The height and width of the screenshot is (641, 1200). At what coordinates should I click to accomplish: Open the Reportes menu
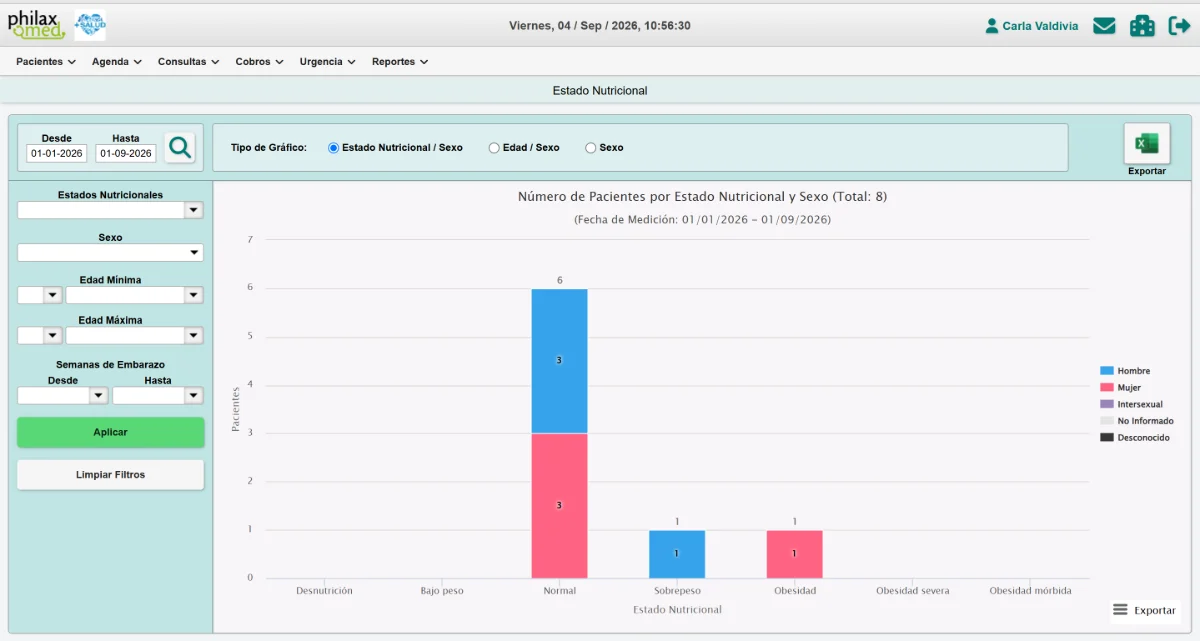coord(400,62)
